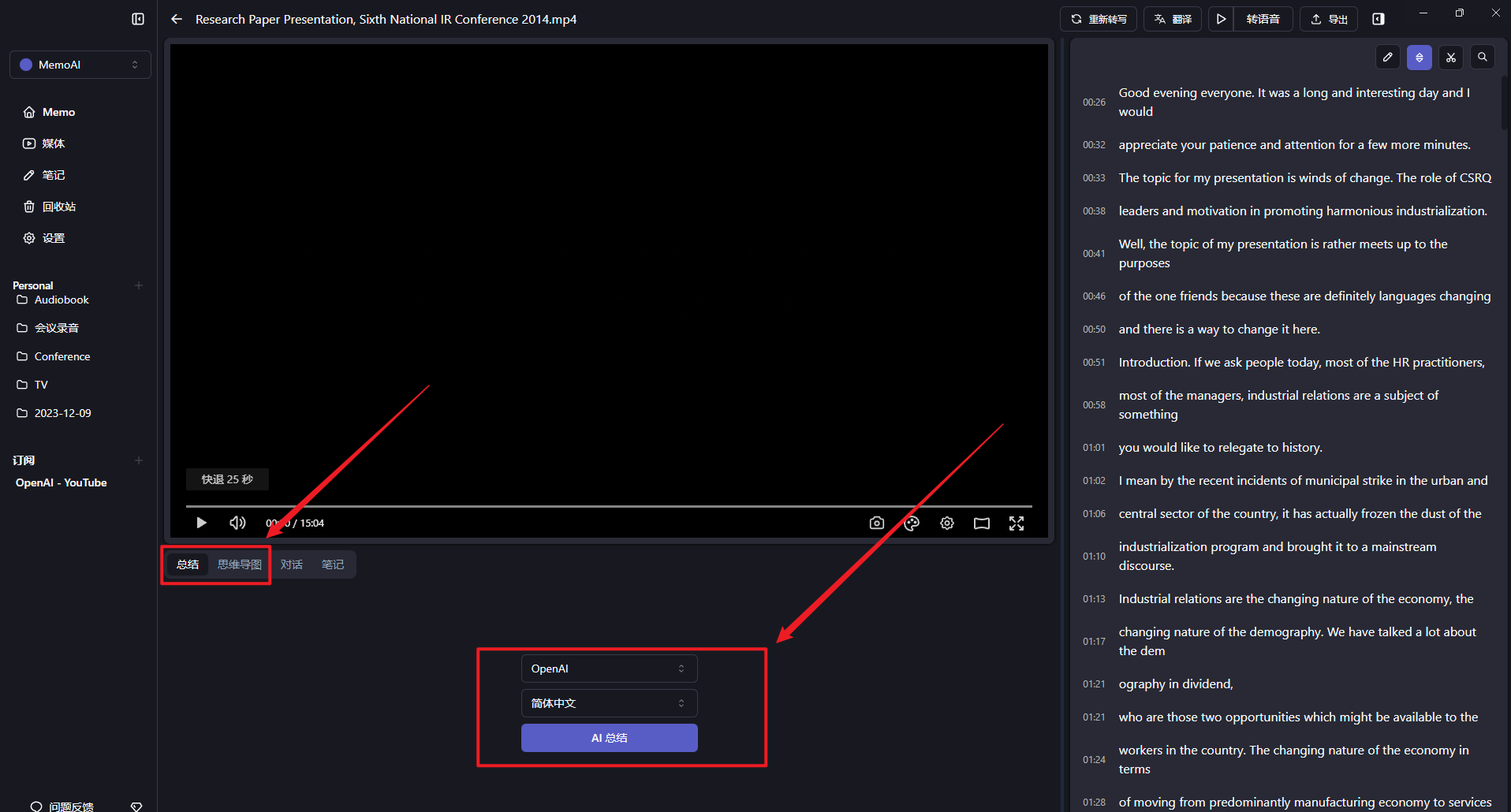The height and width of the screenshot is (812, 1511).
Task: Click the screenshot camera icon in player
Action: coord(876,523)
